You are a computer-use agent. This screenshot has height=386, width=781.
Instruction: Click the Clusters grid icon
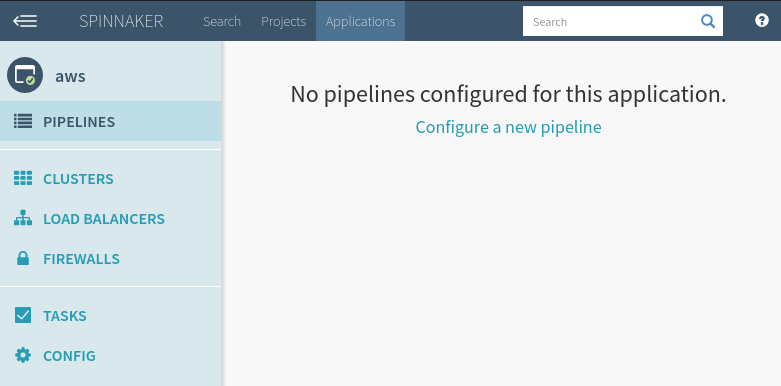[23, 178]
